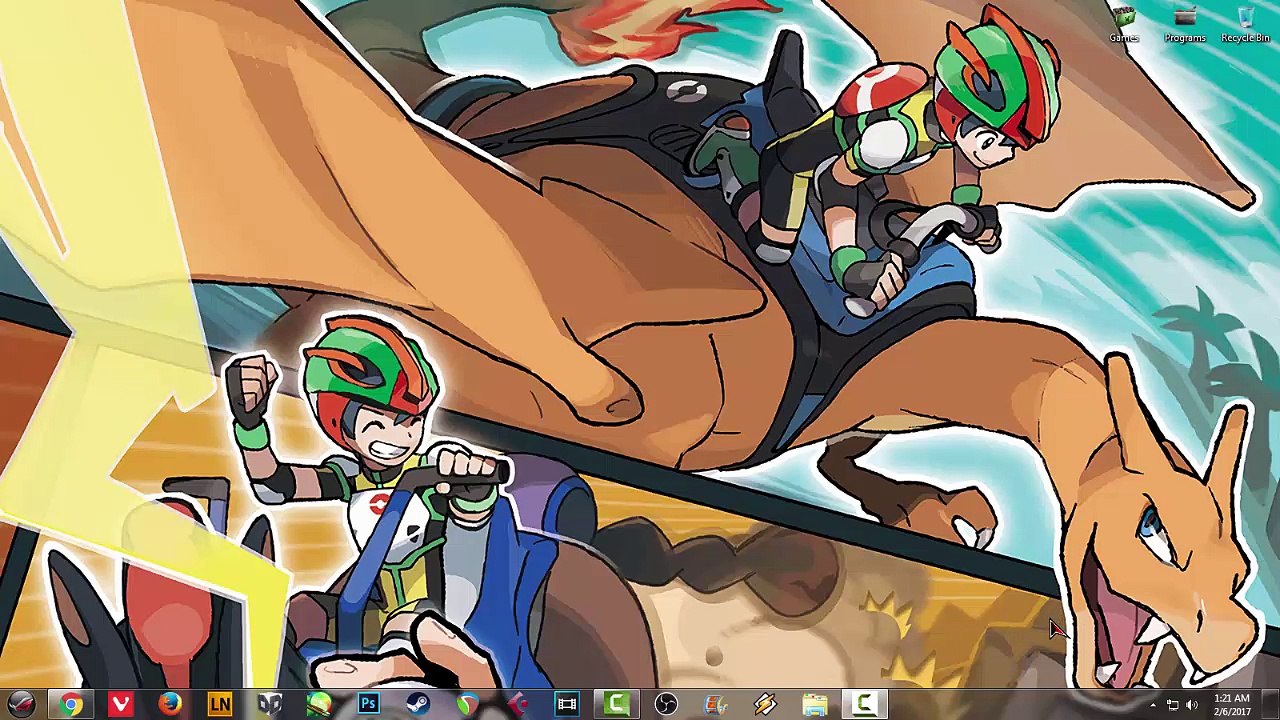The width and height of the screenshot is (1280, 720).
Task: Launch OBS Studio from taskbar
Action: pos(666,705)
